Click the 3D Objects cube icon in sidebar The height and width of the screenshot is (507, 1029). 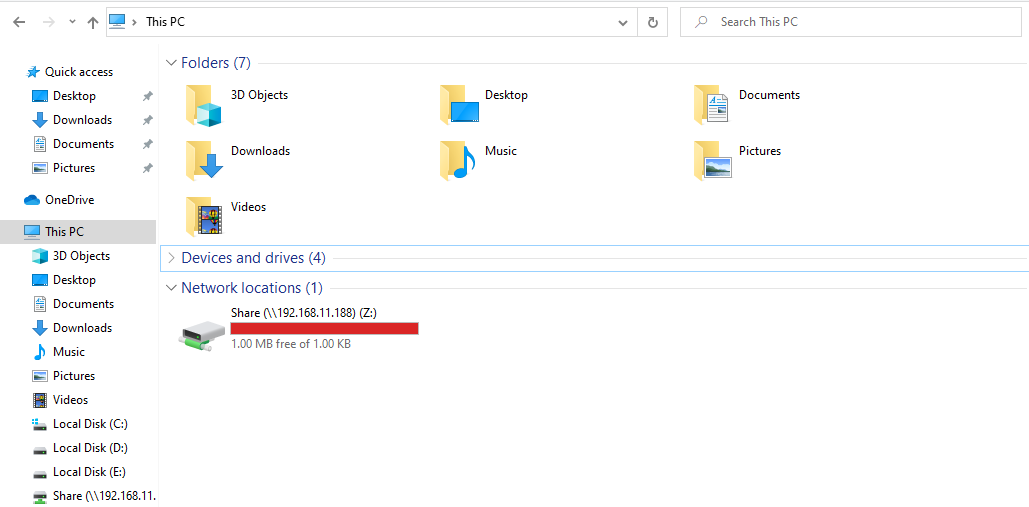point(40,256)
